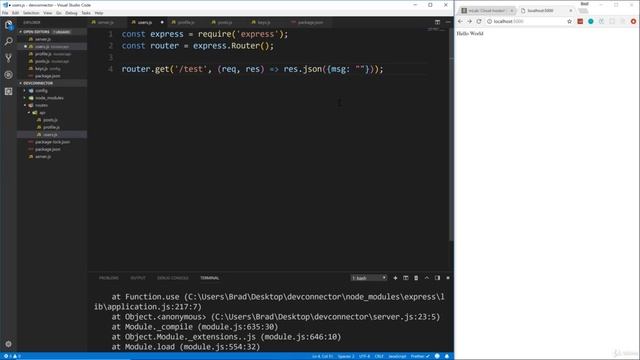Switch to the profile.js editor tab
Image resolution: width=640 pixels, height=360 pixels.
pos(186,22)
